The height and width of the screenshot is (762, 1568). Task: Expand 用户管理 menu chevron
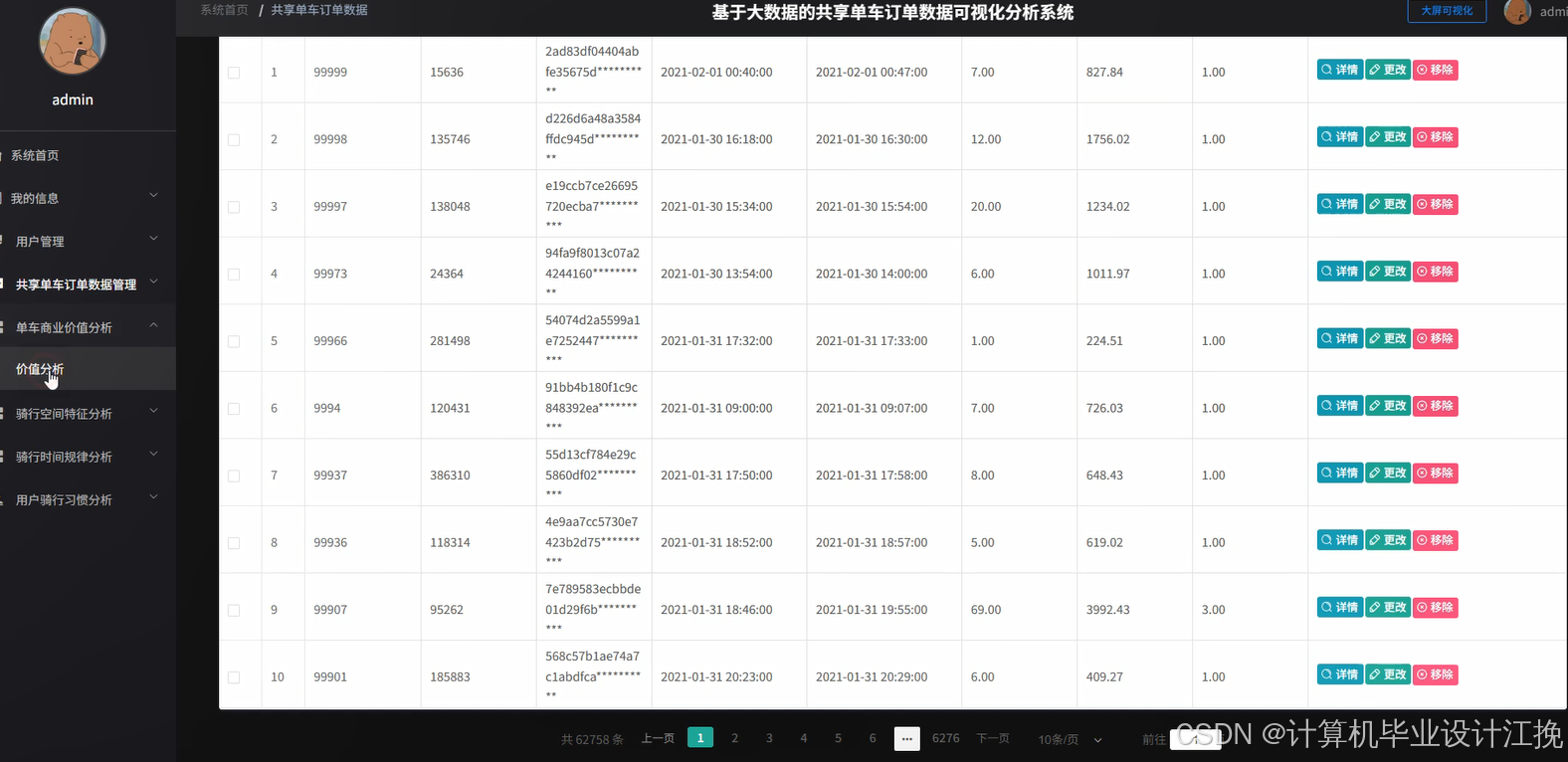pos(154,239)
